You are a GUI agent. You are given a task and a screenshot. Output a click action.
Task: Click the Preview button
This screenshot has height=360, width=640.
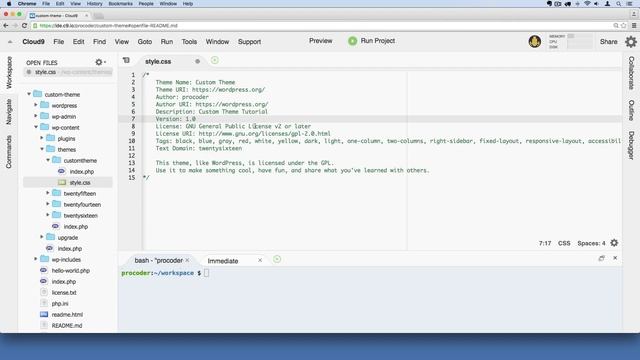coord(321,41)
